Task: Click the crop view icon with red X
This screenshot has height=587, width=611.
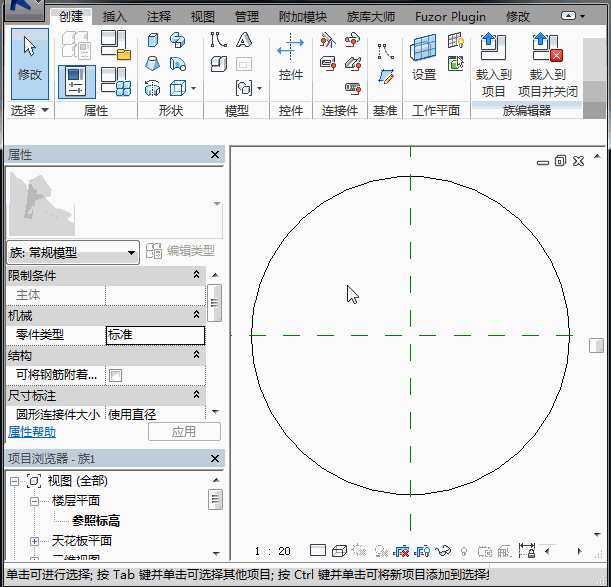Action: [401, 551]
